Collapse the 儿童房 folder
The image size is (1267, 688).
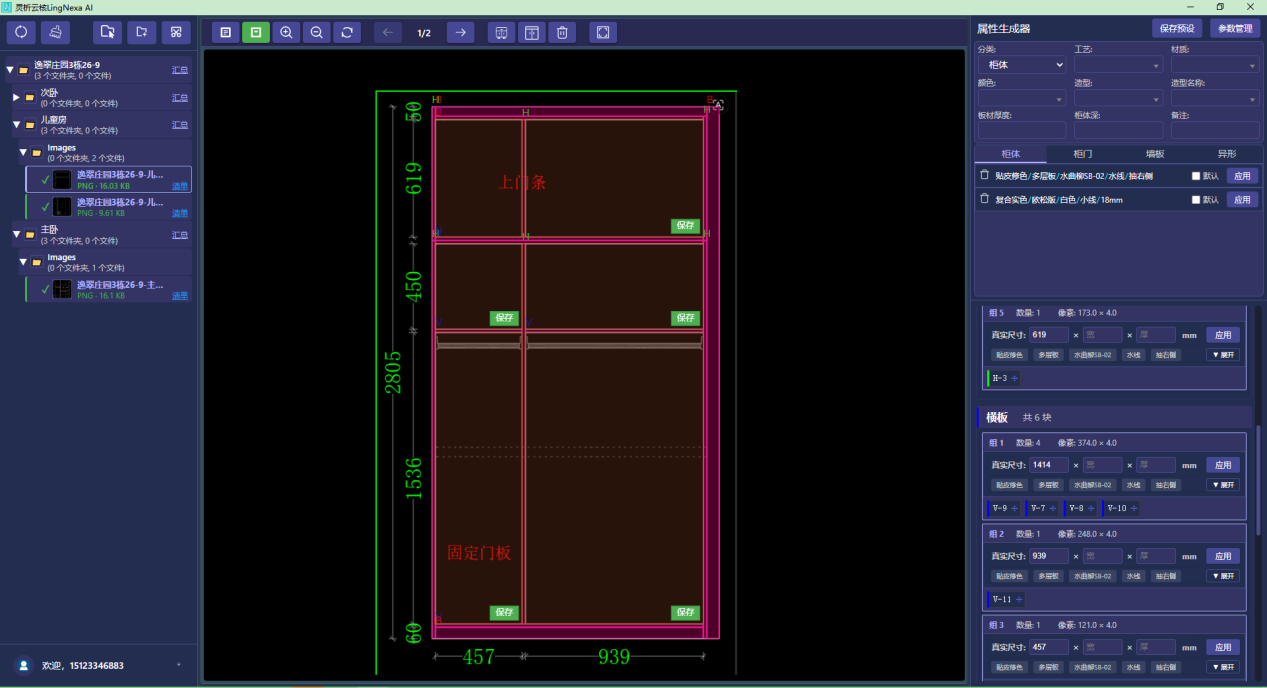tap(16, 124)
